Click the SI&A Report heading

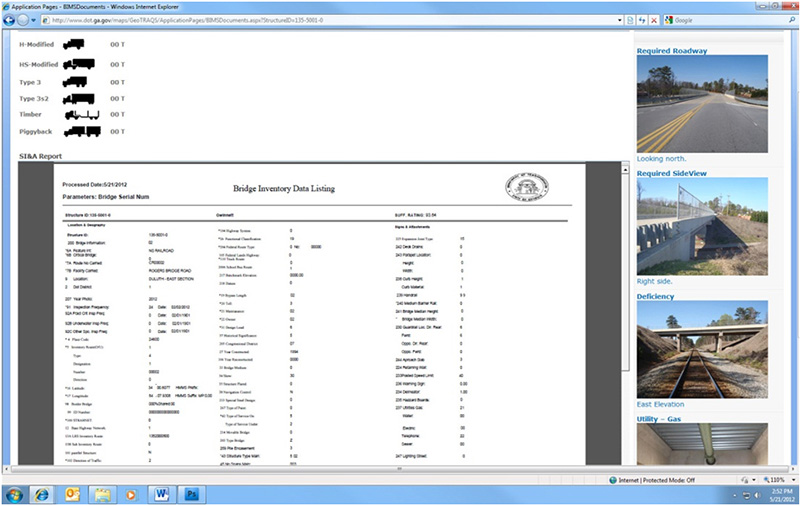click(x=40, y=156)
